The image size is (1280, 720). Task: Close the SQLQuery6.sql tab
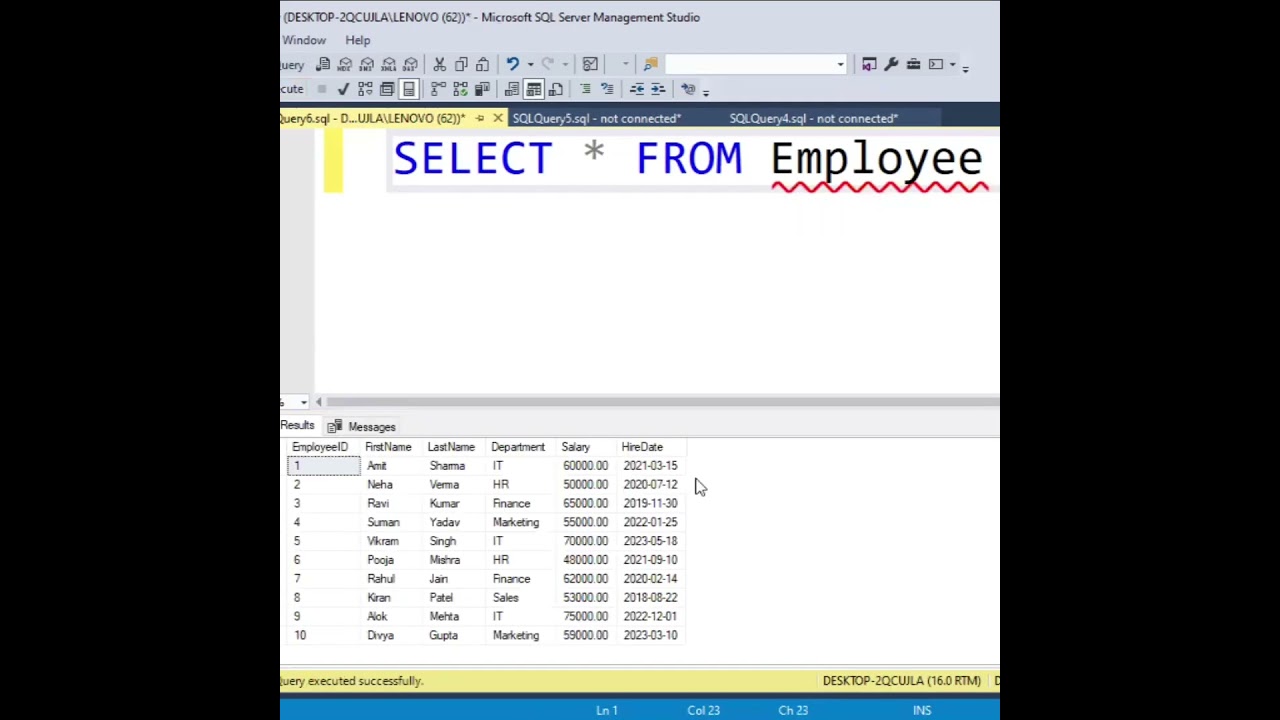(498, 118)
